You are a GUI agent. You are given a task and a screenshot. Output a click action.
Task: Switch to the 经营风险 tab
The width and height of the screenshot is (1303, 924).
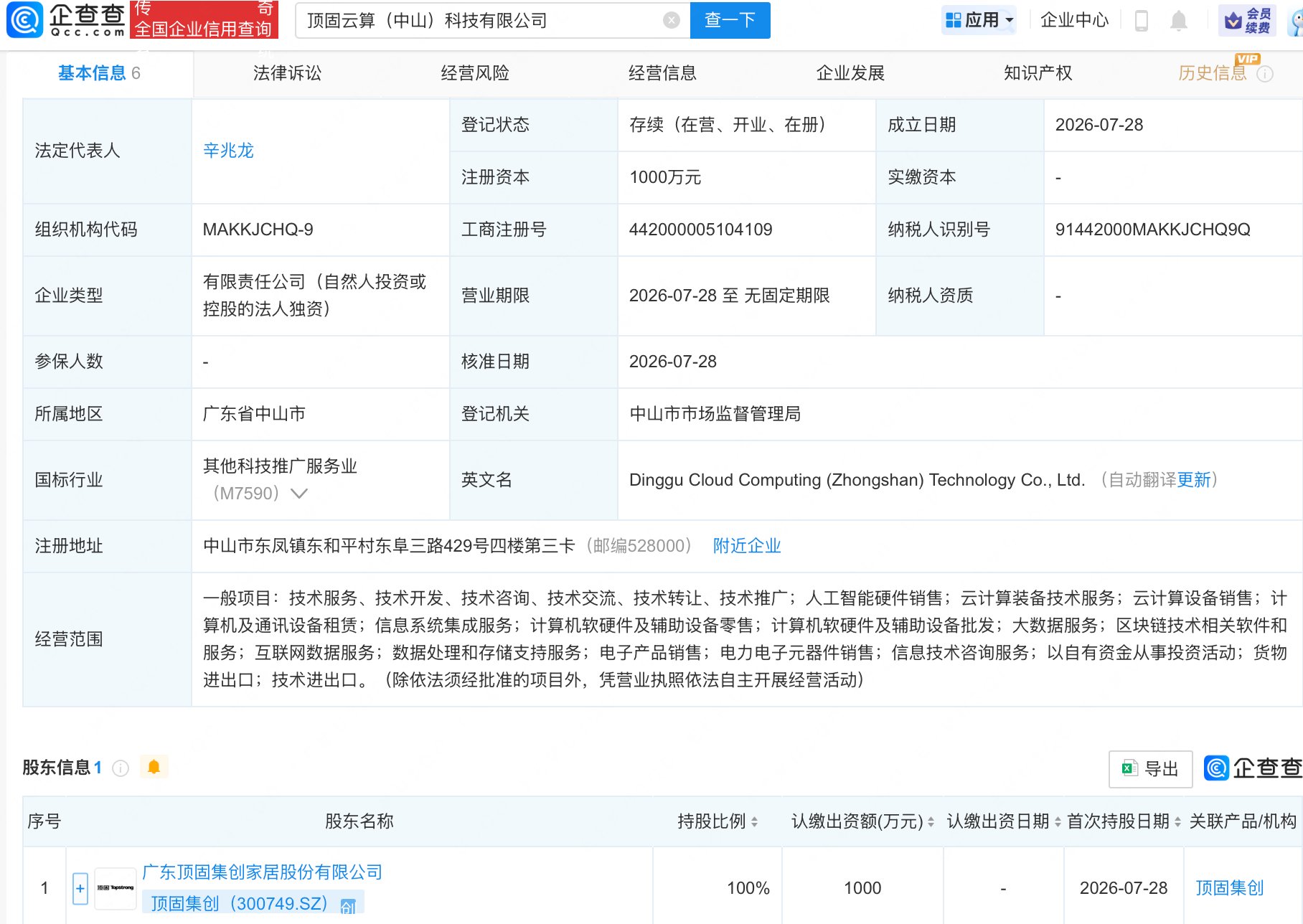tap(475, 73)
